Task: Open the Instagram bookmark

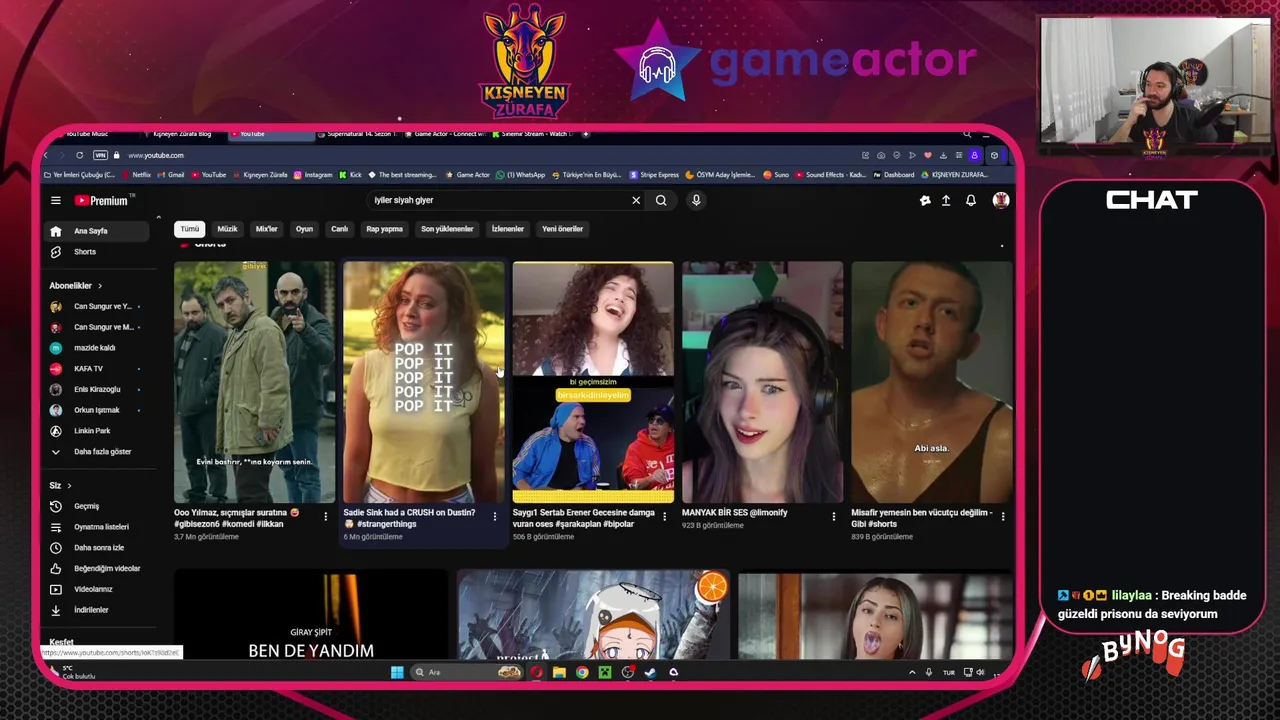Action: tap(312, 175)
